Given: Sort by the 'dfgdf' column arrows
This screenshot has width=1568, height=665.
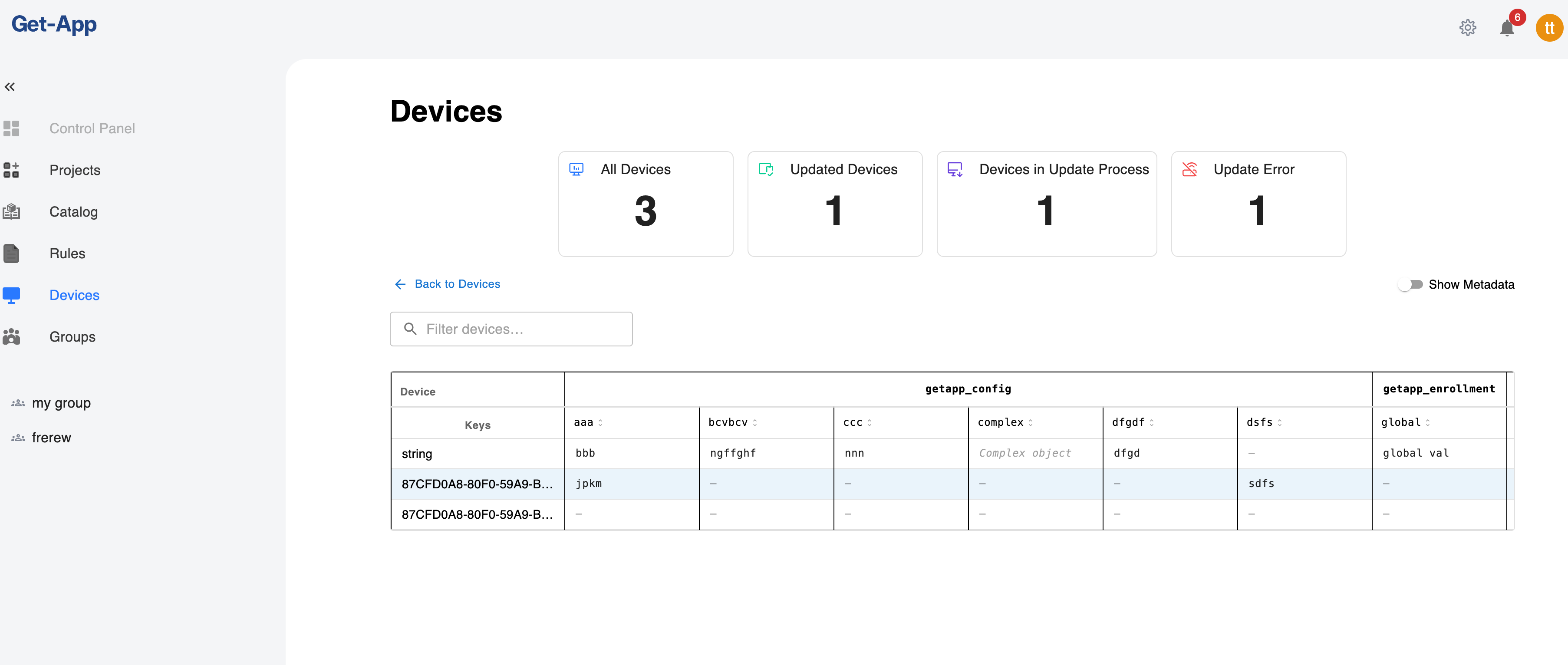Looking at the screenshot, I should click(x=1152, y=422).
